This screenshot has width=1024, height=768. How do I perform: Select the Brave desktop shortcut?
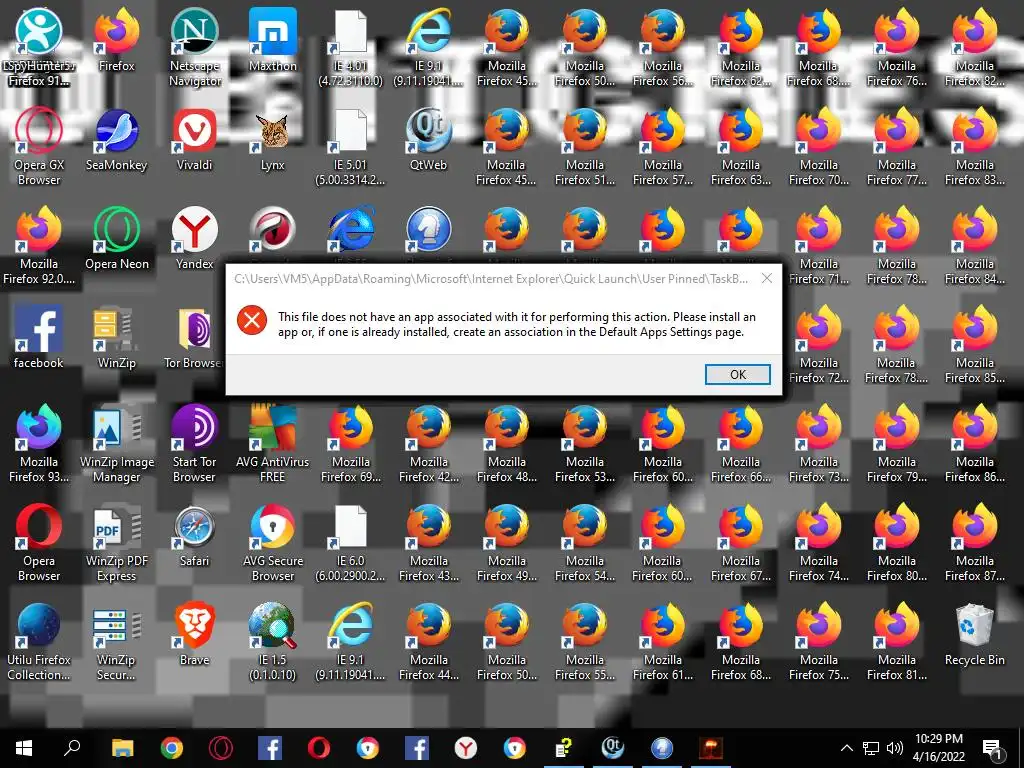coord(195,635)
